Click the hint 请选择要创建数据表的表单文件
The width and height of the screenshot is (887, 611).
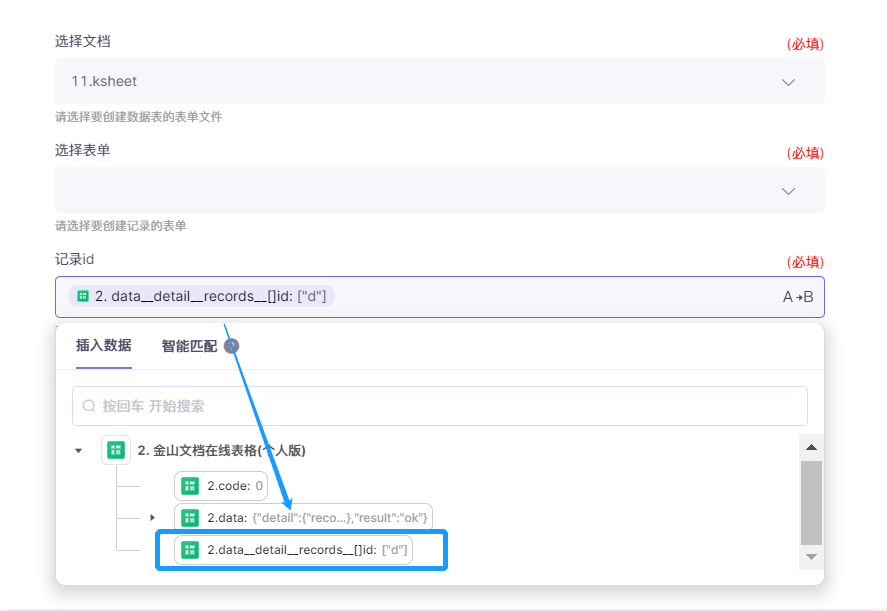point(139,117)
